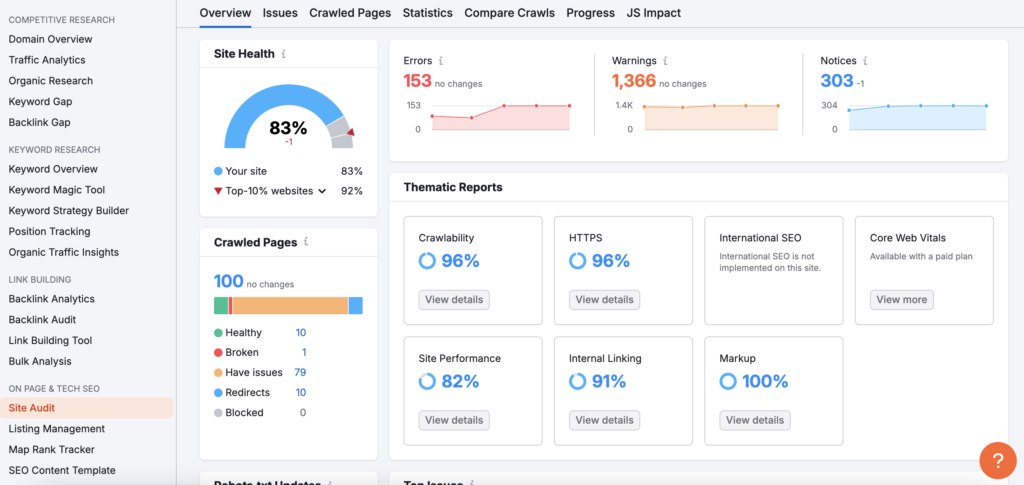This screenshot has width=1024, height=485.
Task: Open Keyword Strategy Builder in the sidebar
Action: pos(69,211)
